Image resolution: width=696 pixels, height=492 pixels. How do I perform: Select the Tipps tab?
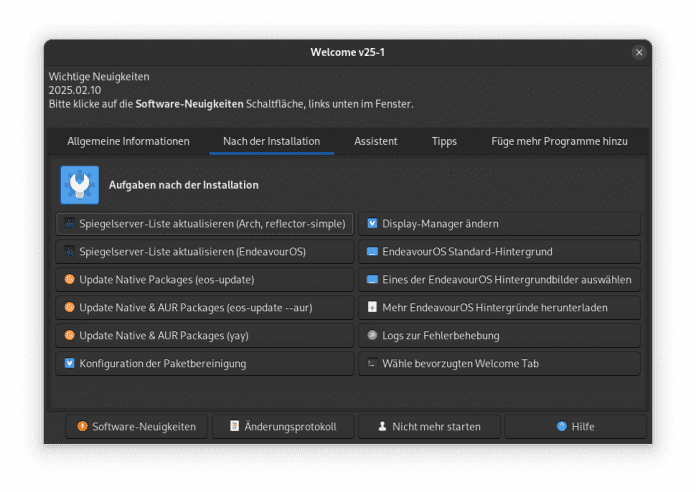[x=444, y=142]
